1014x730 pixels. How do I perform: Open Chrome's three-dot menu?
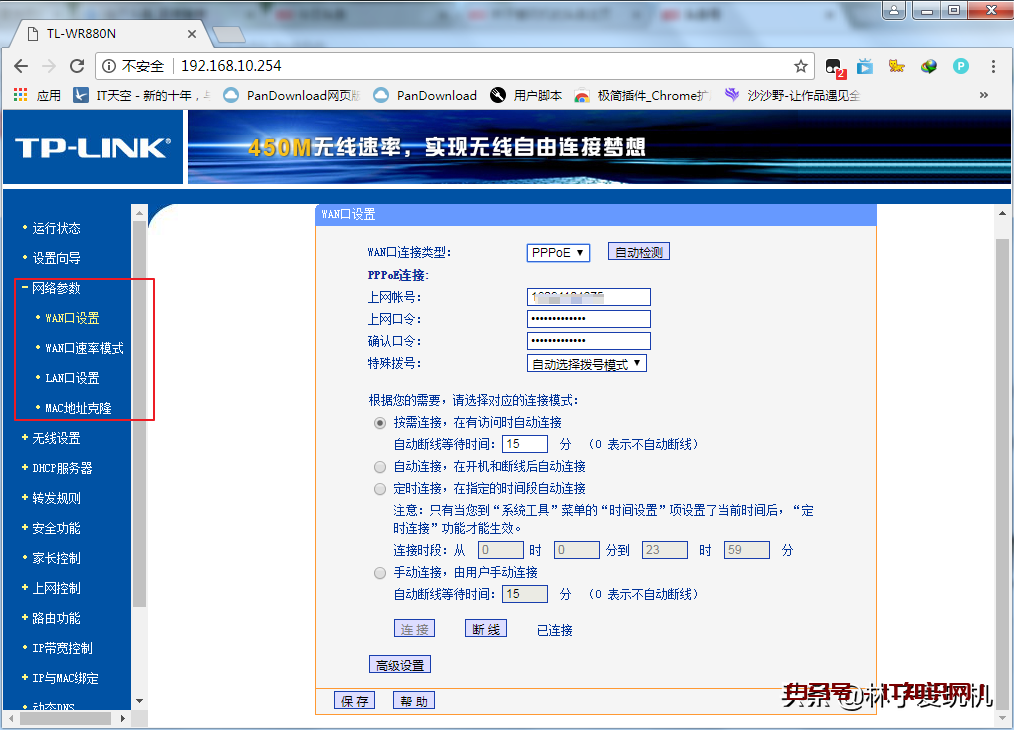pyautogui.click(x=992, y=65)
